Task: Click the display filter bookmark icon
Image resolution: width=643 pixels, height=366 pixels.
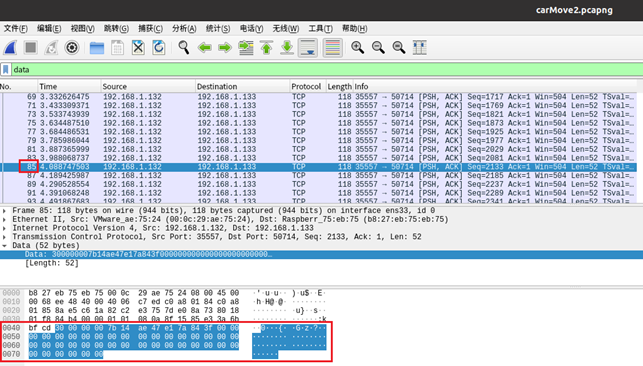Action: [6, 70]
